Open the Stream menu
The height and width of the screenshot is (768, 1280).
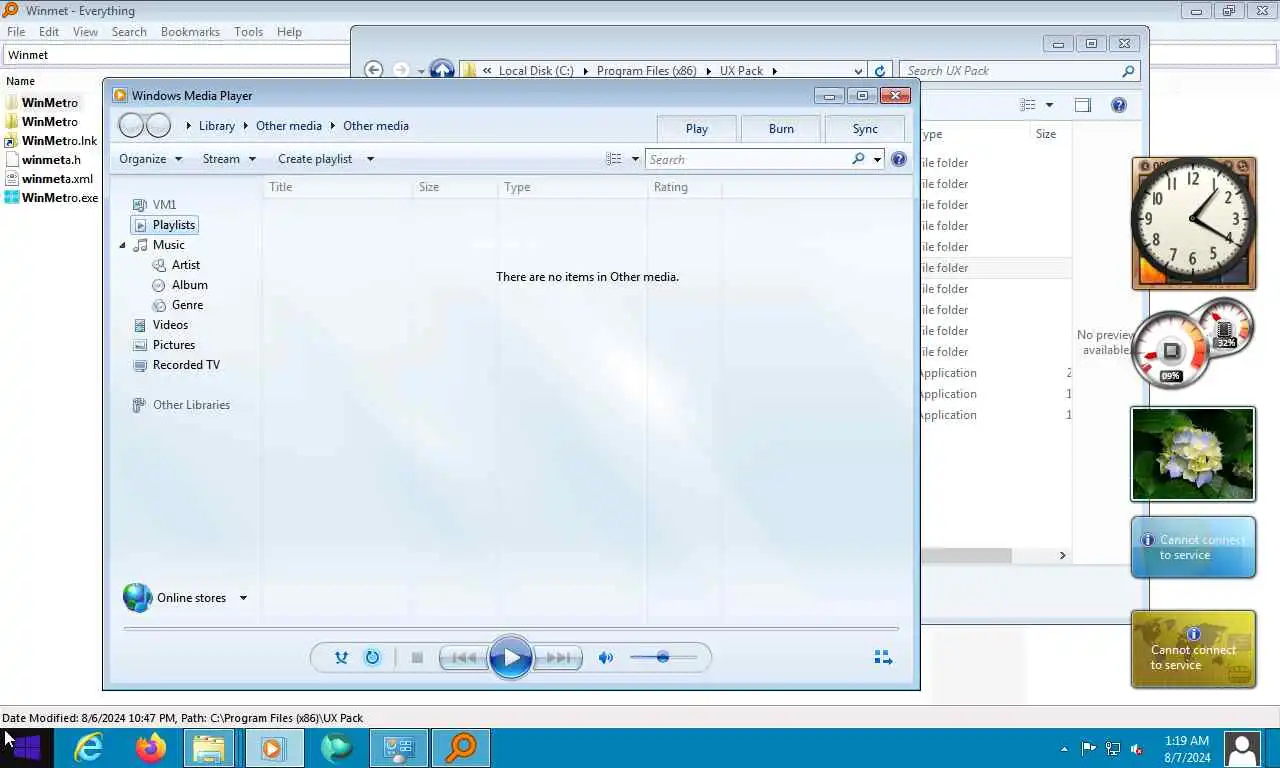[x=229, y=159]
